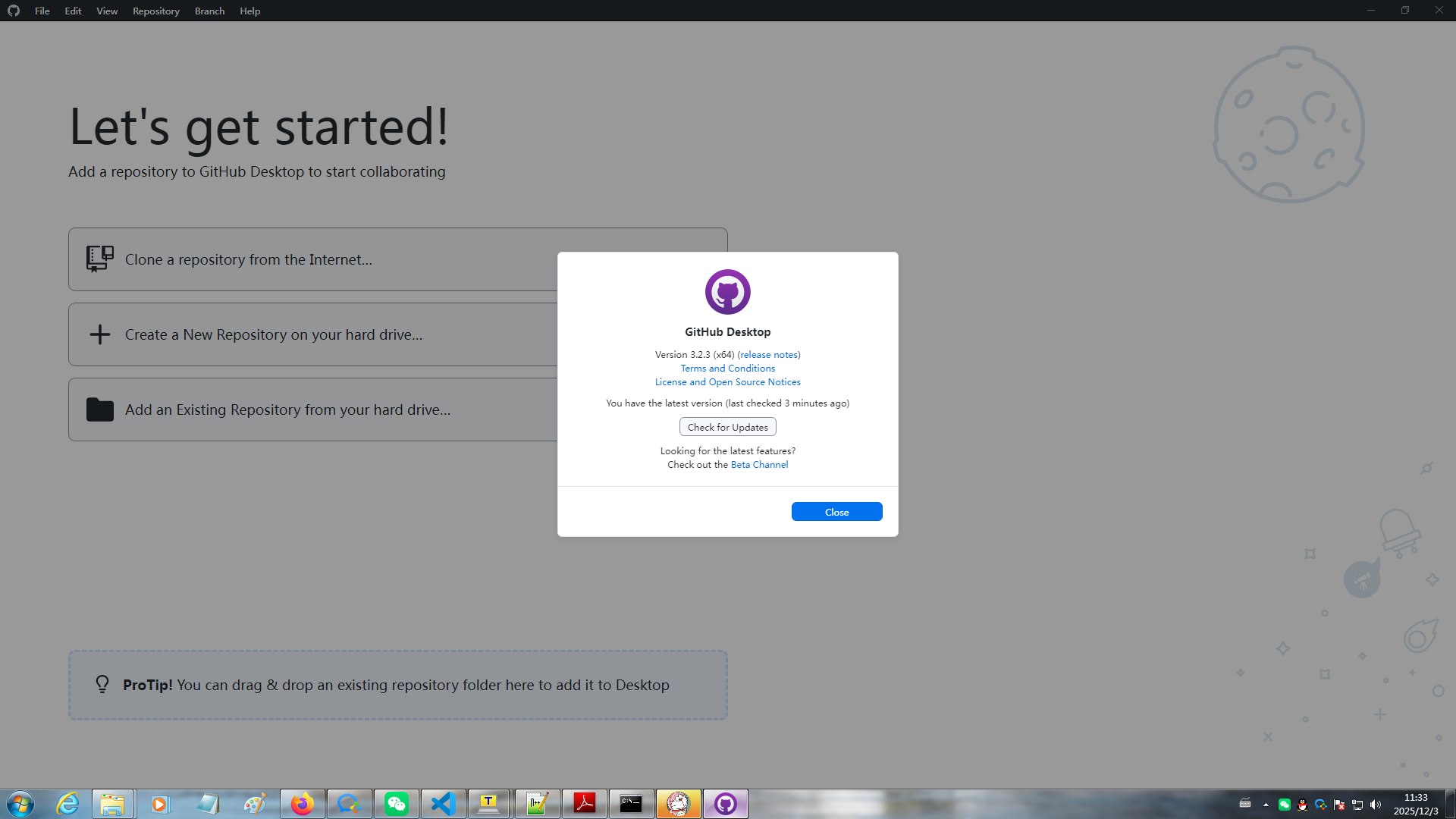The height and width of the screenshot is (819, 1456).
Task: Click the GitHub octocat icon in title bar
Action: [14, 11]
